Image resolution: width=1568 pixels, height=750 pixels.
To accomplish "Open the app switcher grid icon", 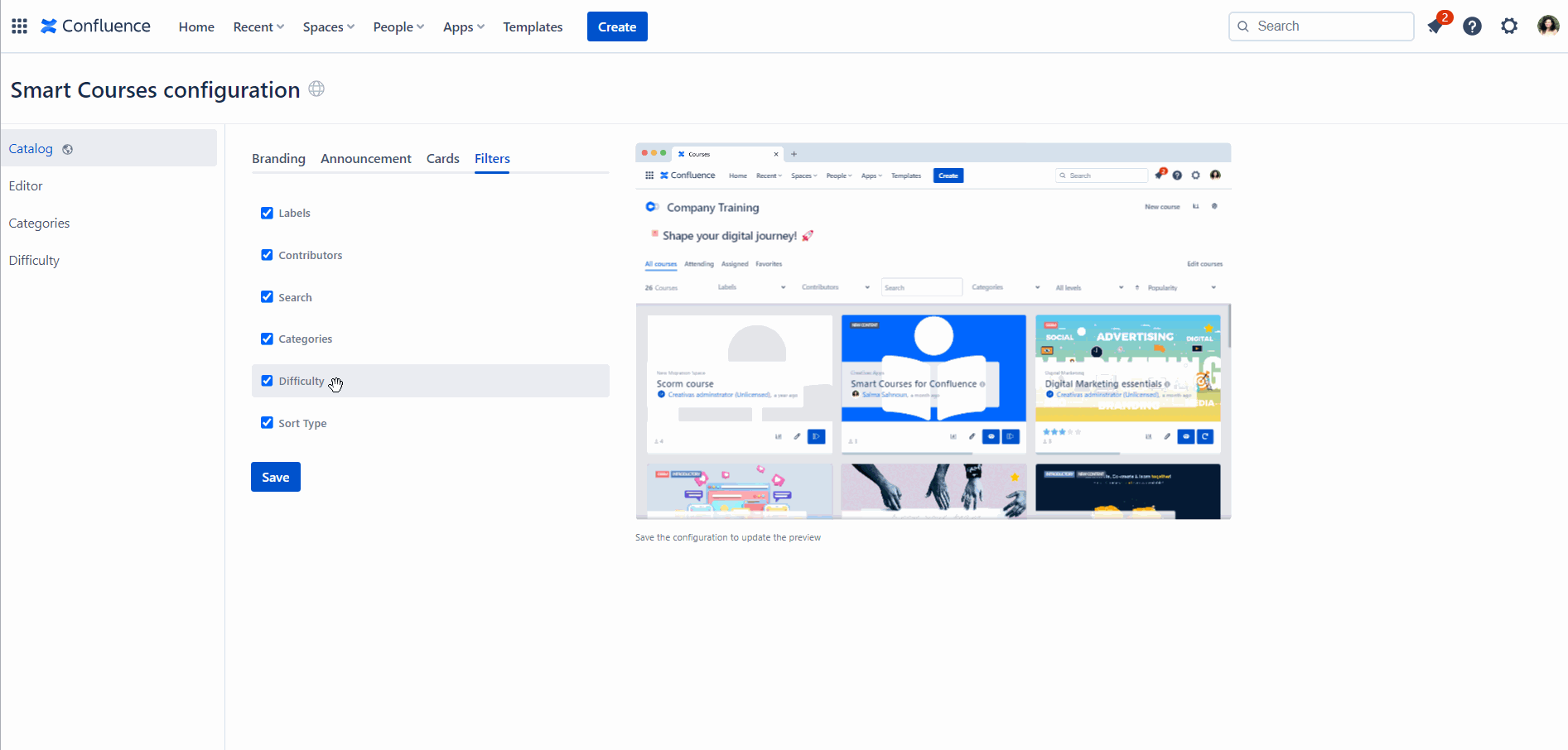I will (19, 26).
